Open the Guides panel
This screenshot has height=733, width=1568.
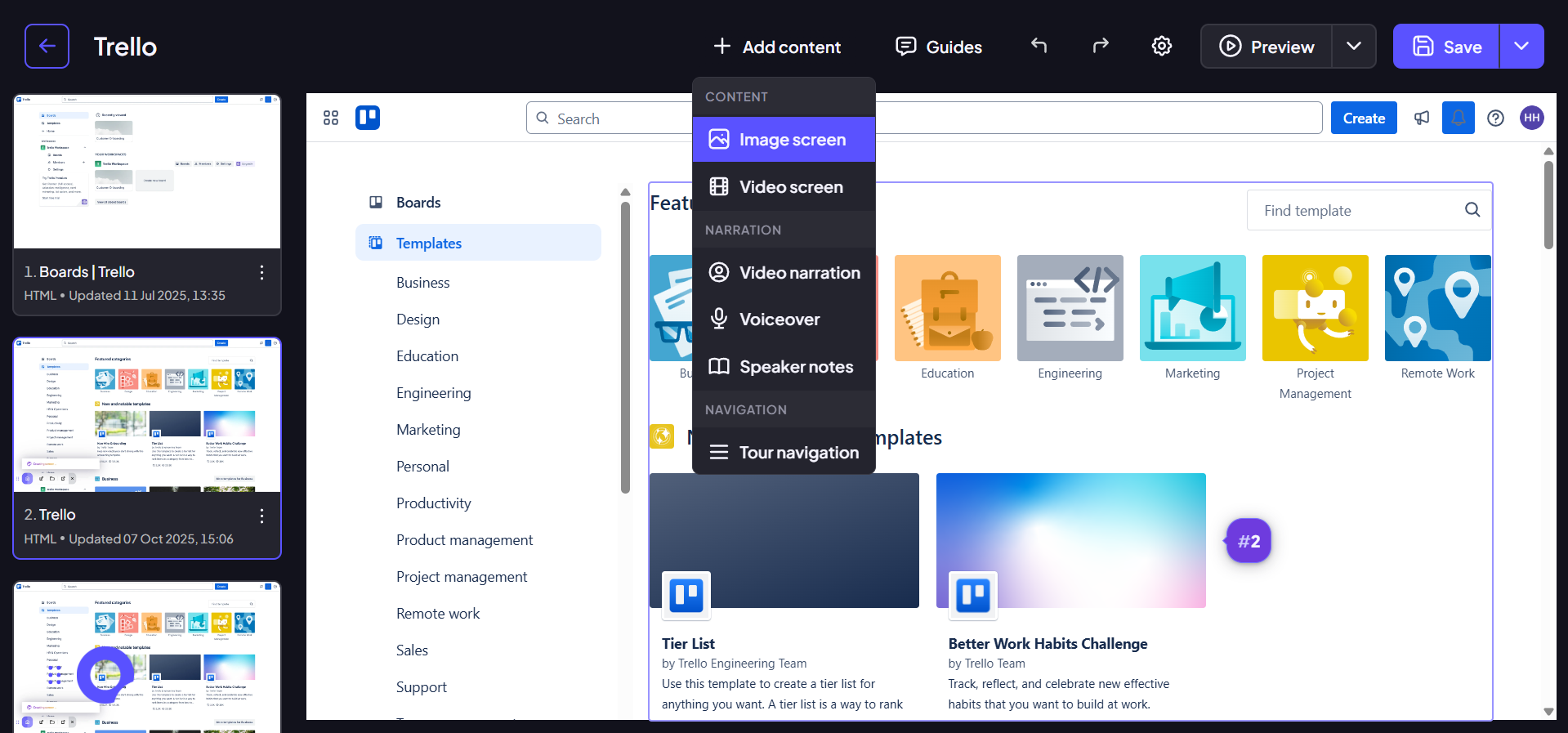coord(939,47)
